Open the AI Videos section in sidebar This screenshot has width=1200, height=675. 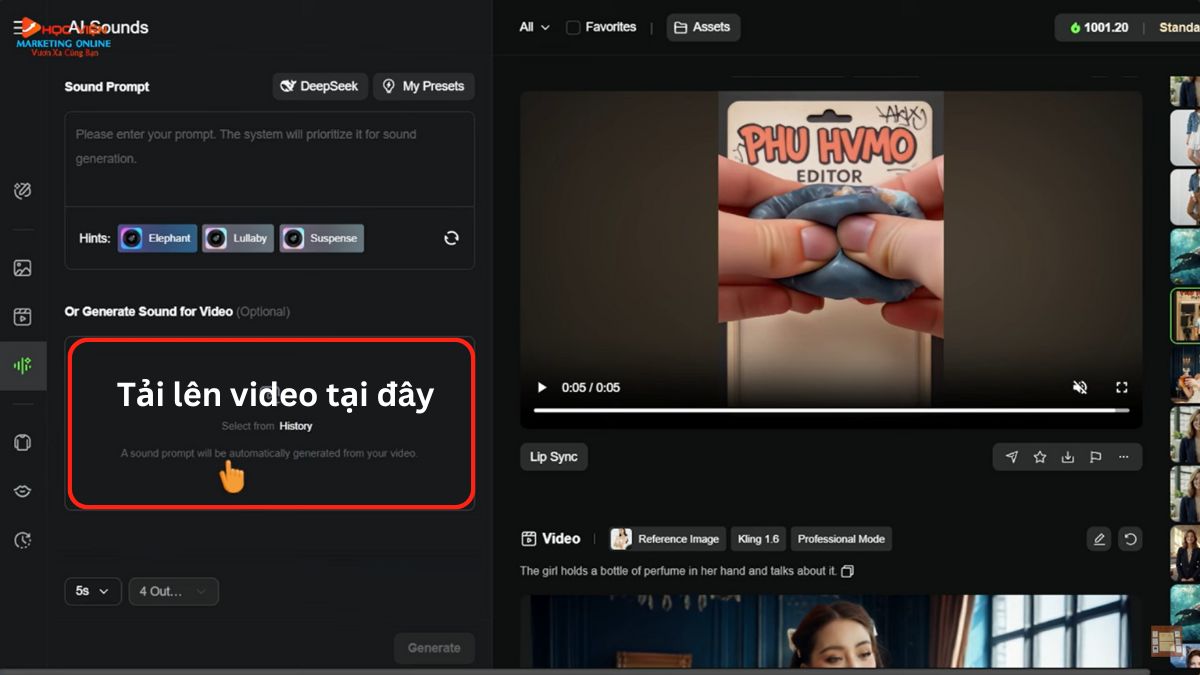pos(22,317)
